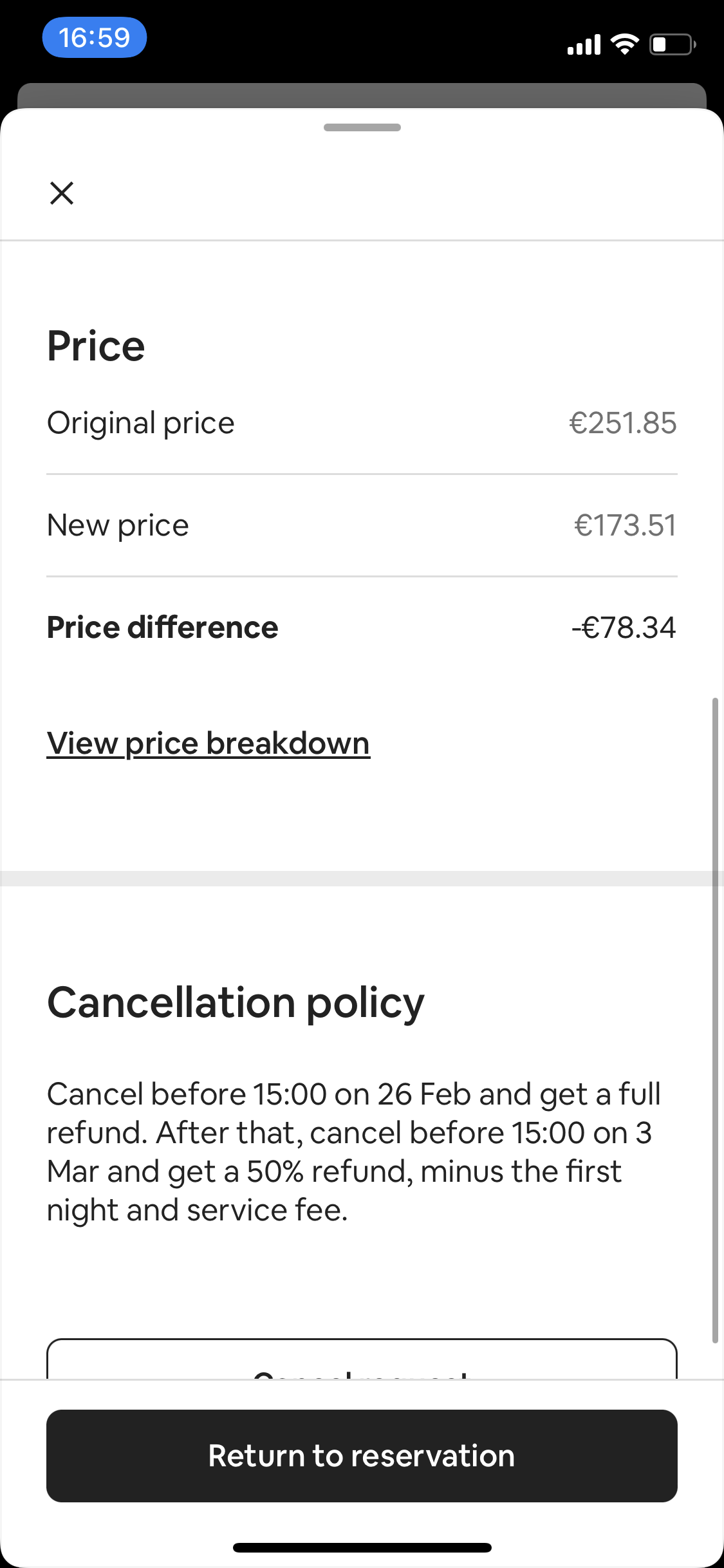
Task: Tap Return to reservation button
Action: [x=362, y=1455]
